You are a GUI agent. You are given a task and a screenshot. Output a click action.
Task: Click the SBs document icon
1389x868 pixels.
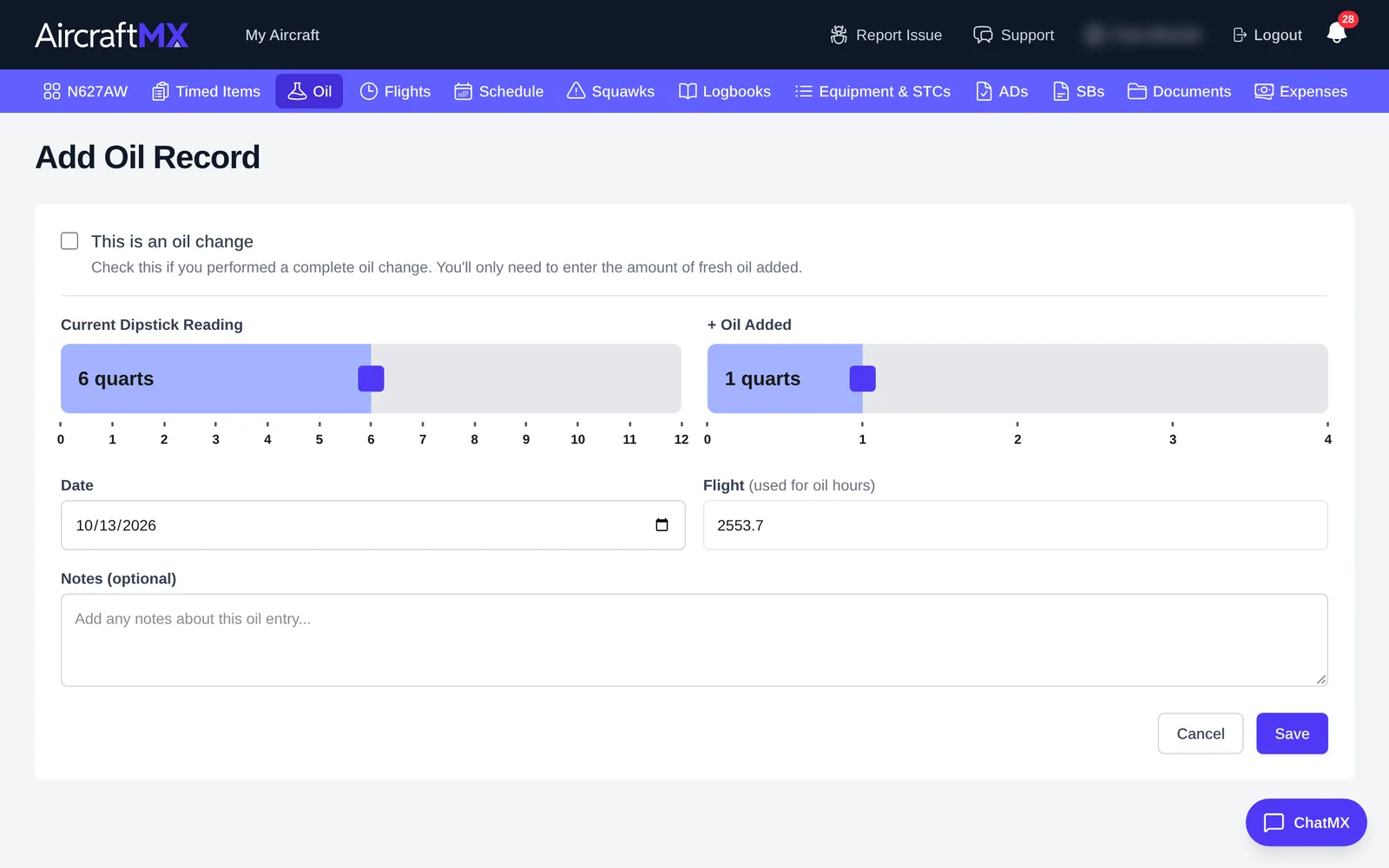(x=1061, y=91)
